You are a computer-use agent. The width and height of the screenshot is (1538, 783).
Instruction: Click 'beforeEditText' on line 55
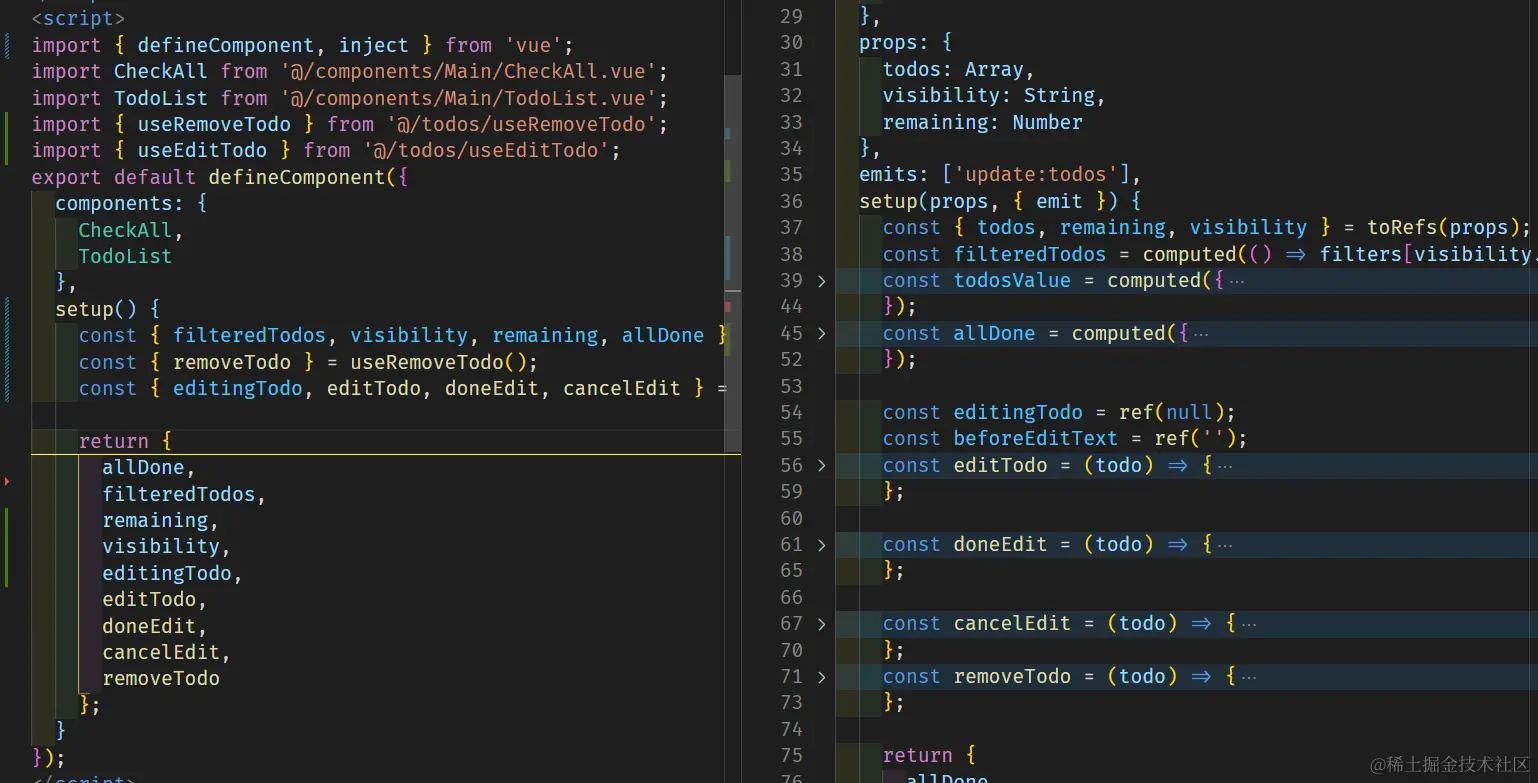[x=1036, y=438]
